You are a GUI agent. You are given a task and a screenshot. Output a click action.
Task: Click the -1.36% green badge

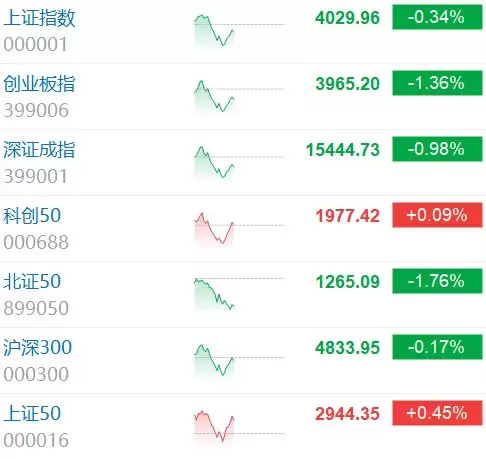pyautogui.click(x=437, y=83)
